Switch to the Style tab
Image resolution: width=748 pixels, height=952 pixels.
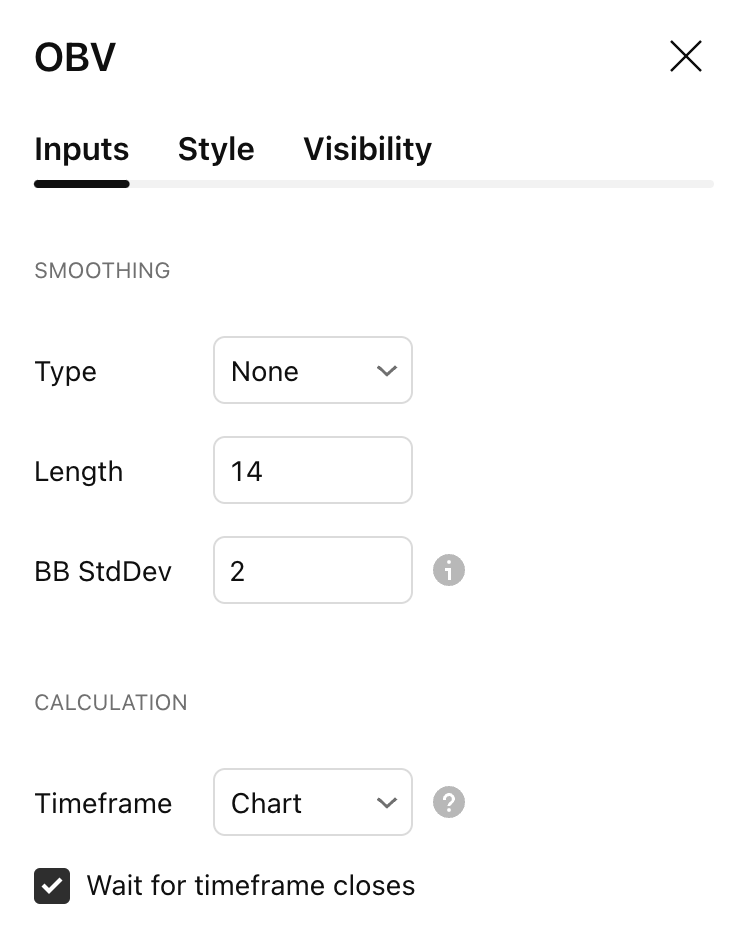pyautogui.click(x=216, y=149)
